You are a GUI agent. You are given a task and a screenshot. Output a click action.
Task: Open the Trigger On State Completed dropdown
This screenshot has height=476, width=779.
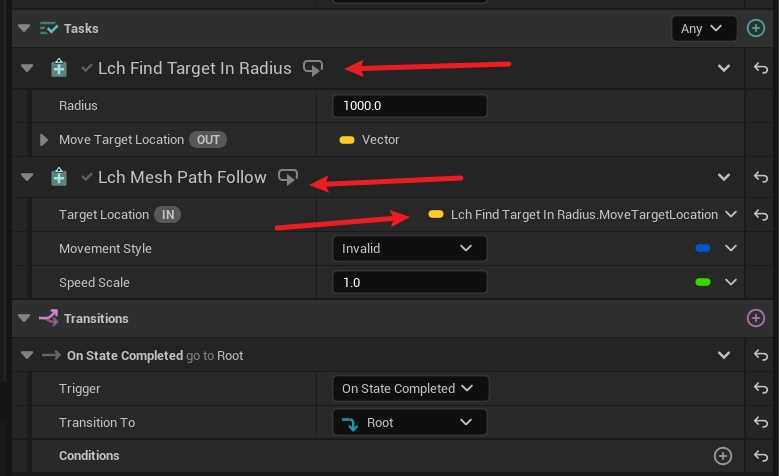coord(409,389)
